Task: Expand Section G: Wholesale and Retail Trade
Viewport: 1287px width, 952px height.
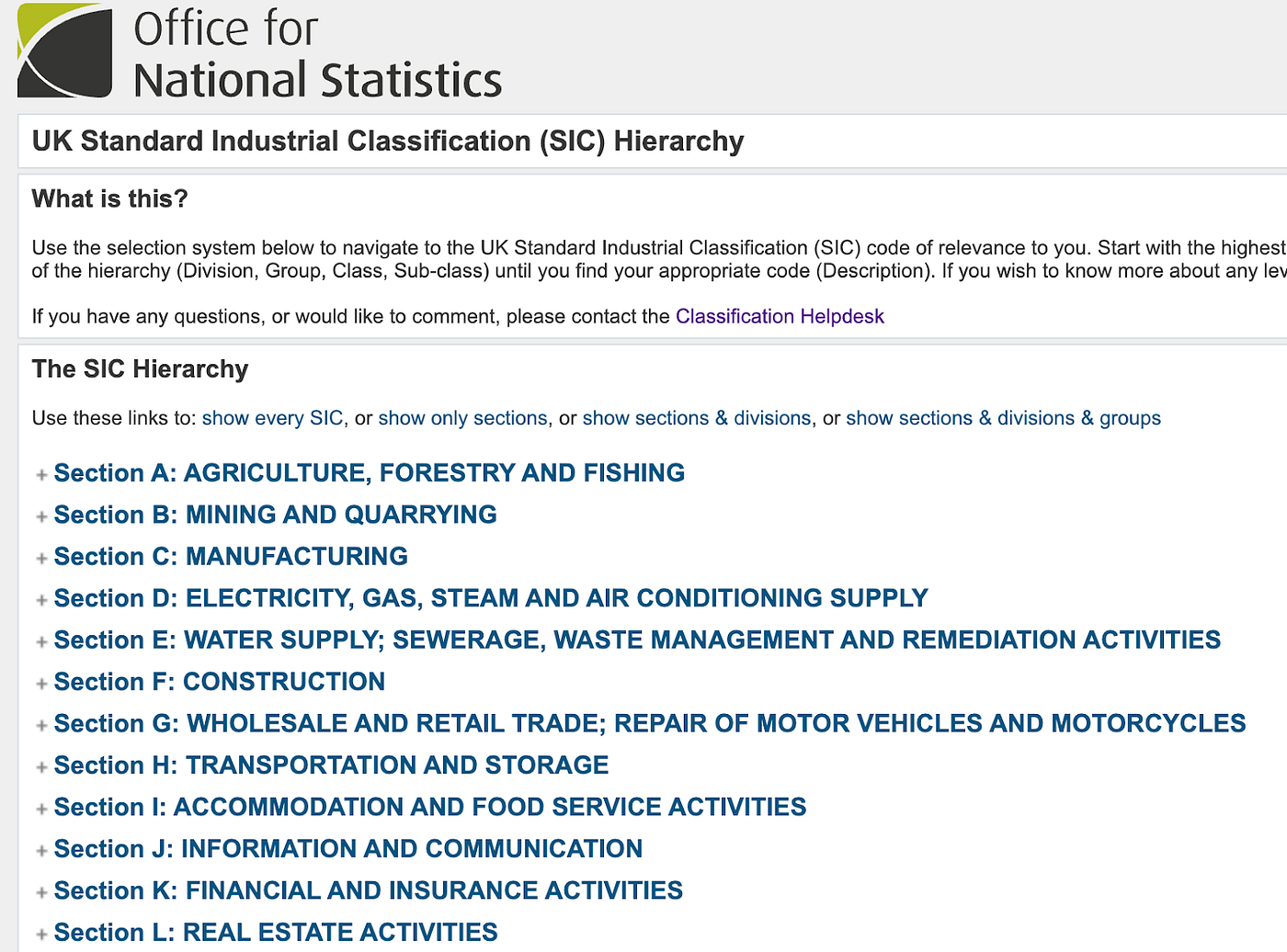Action: click(x=40, y=724)
